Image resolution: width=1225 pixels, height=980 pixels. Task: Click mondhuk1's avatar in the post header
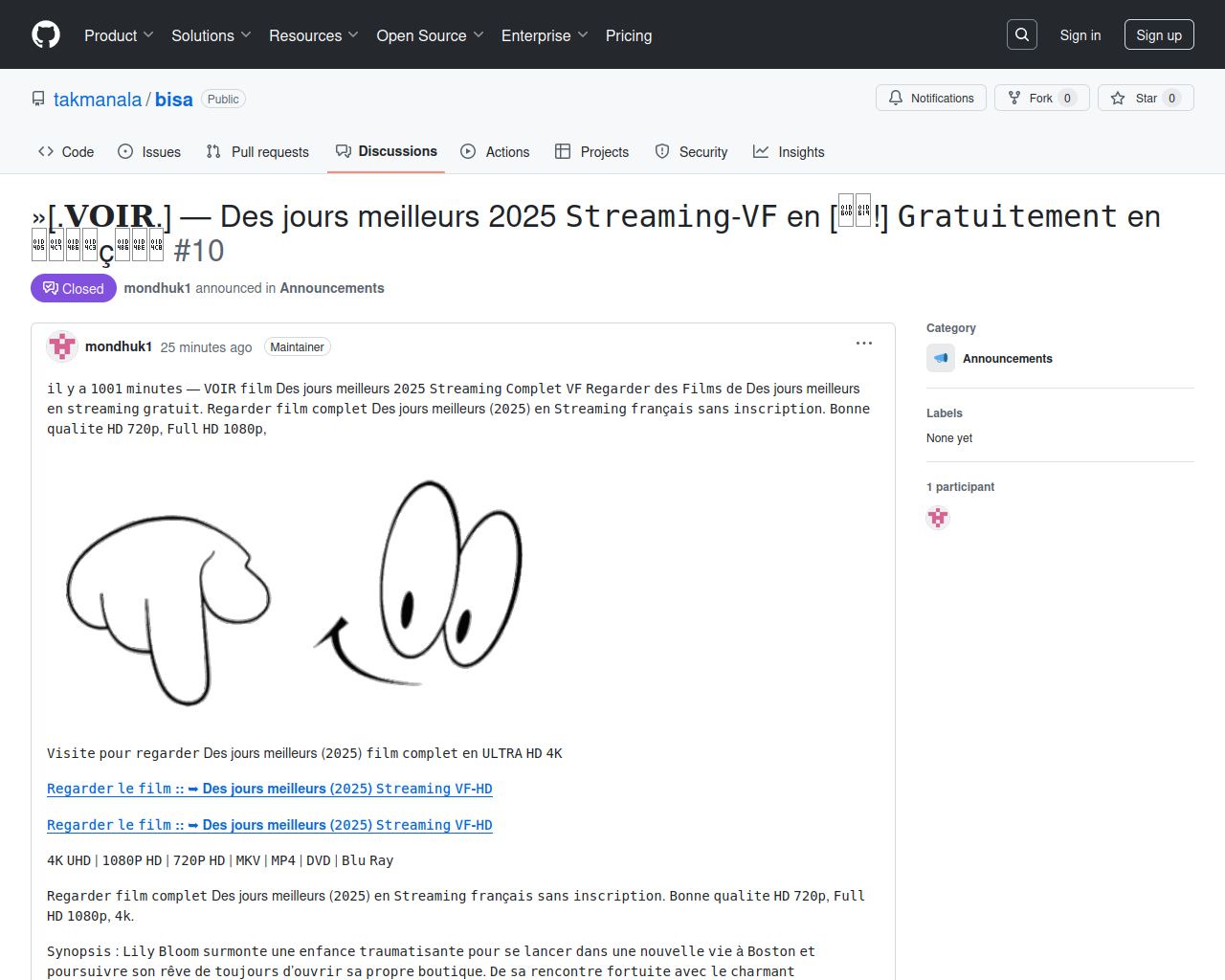tap(62, 346)
